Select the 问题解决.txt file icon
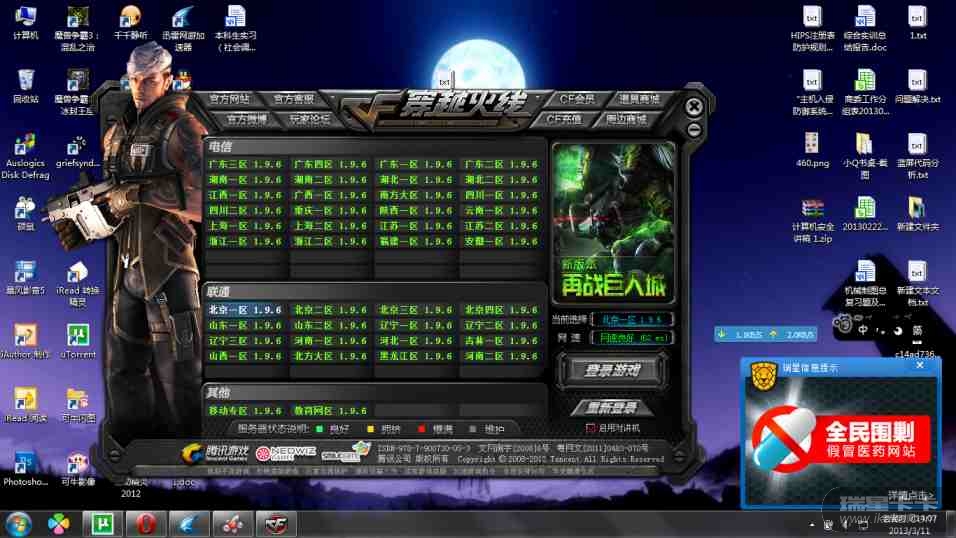 (918, 86)
